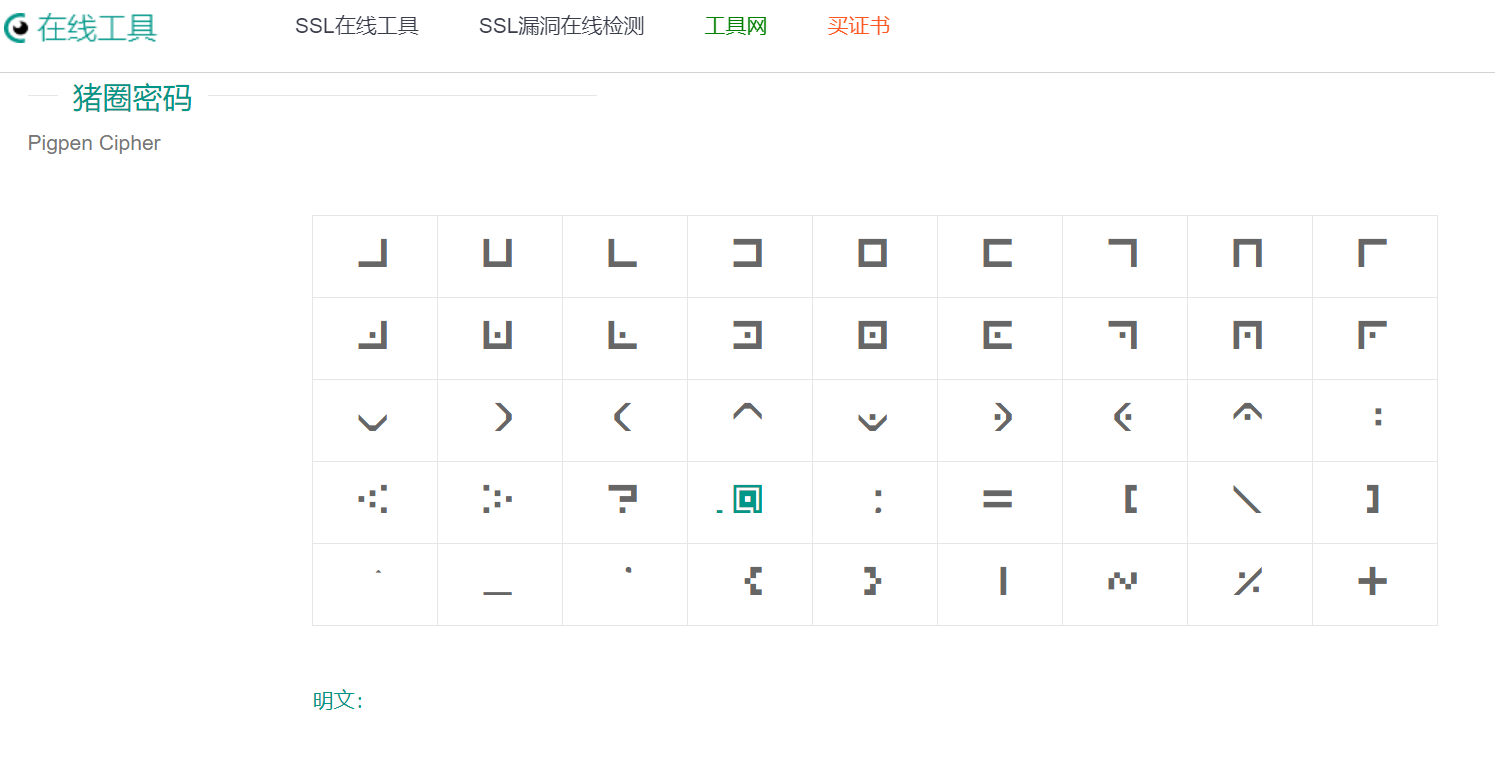Click the downward chevron cipher symbol

[x=374, y=420]
